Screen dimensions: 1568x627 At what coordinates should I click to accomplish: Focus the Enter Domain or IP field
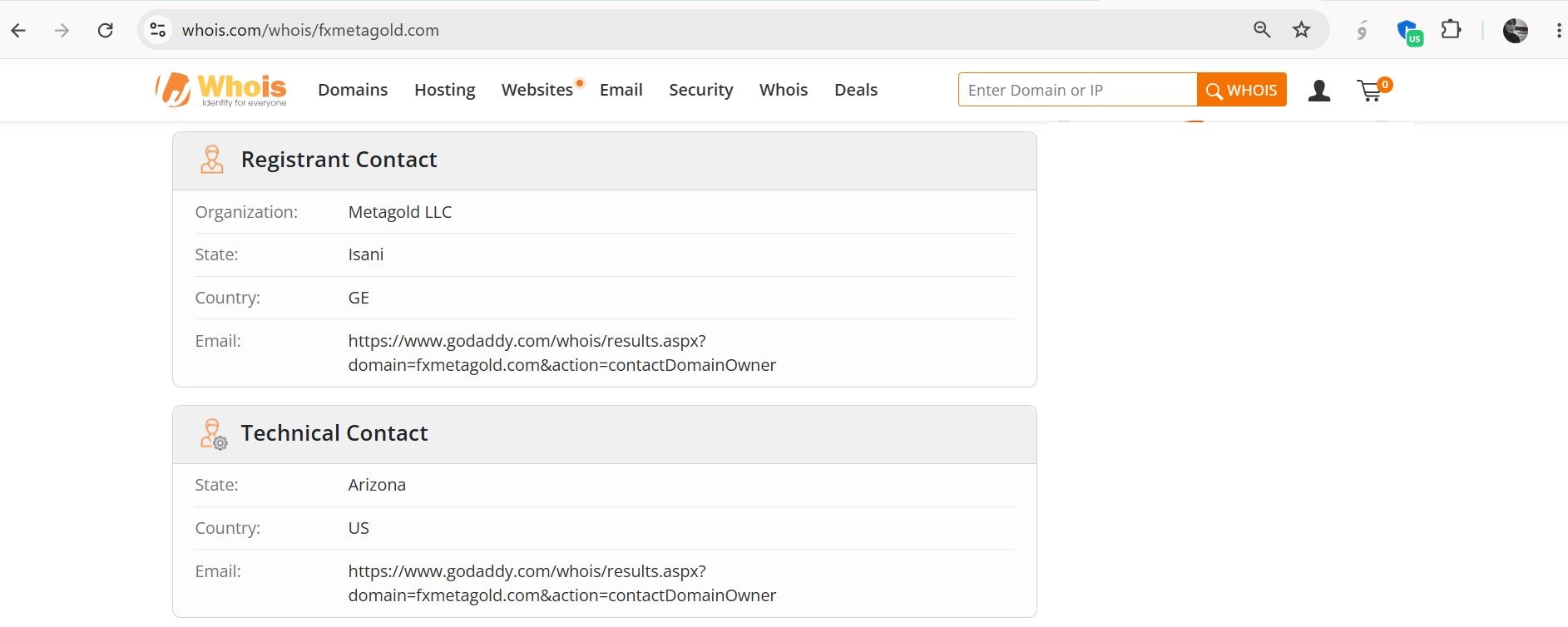pyautogui.click(x=1077, y=90)
